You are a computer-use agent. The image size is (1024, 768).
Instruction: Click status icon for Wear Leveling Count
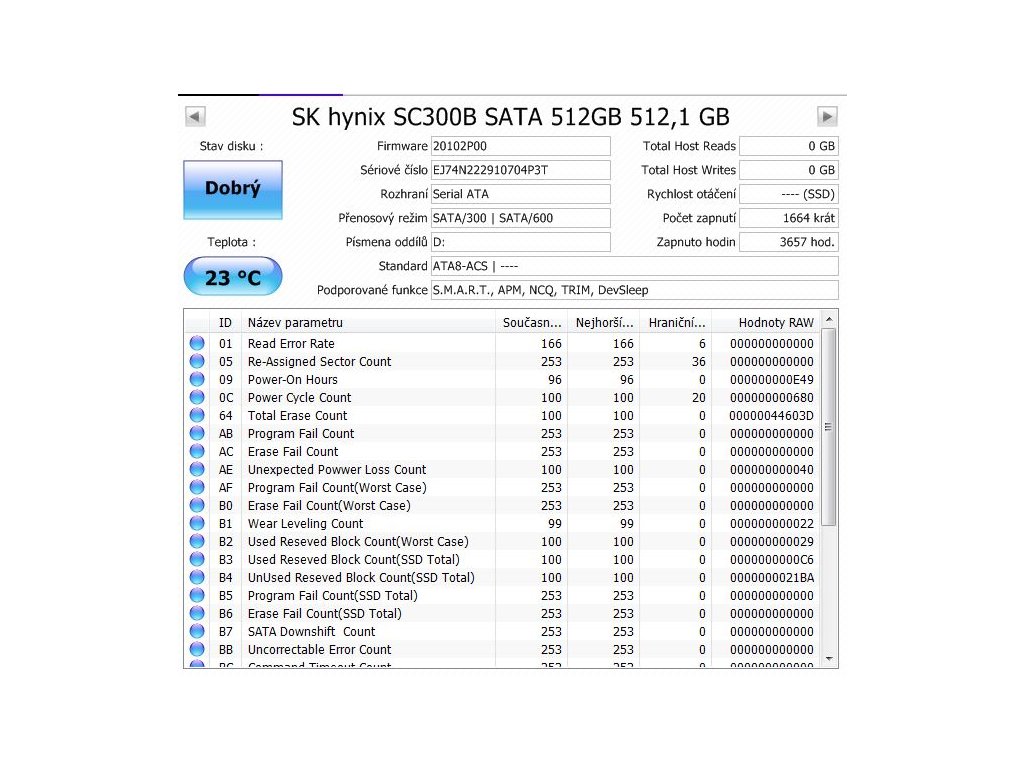(x=197, y=523)
